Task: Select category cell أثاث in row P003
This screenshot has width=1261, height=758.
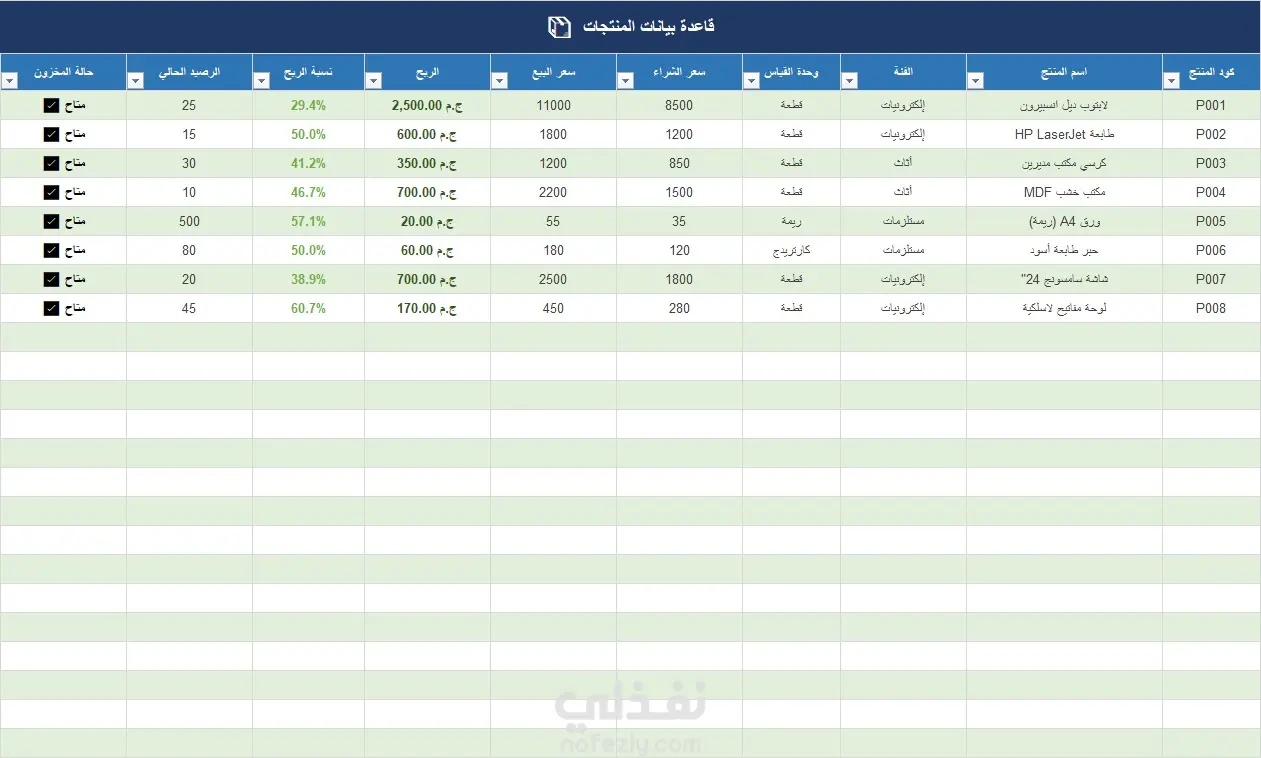Action: click(903, 163)
